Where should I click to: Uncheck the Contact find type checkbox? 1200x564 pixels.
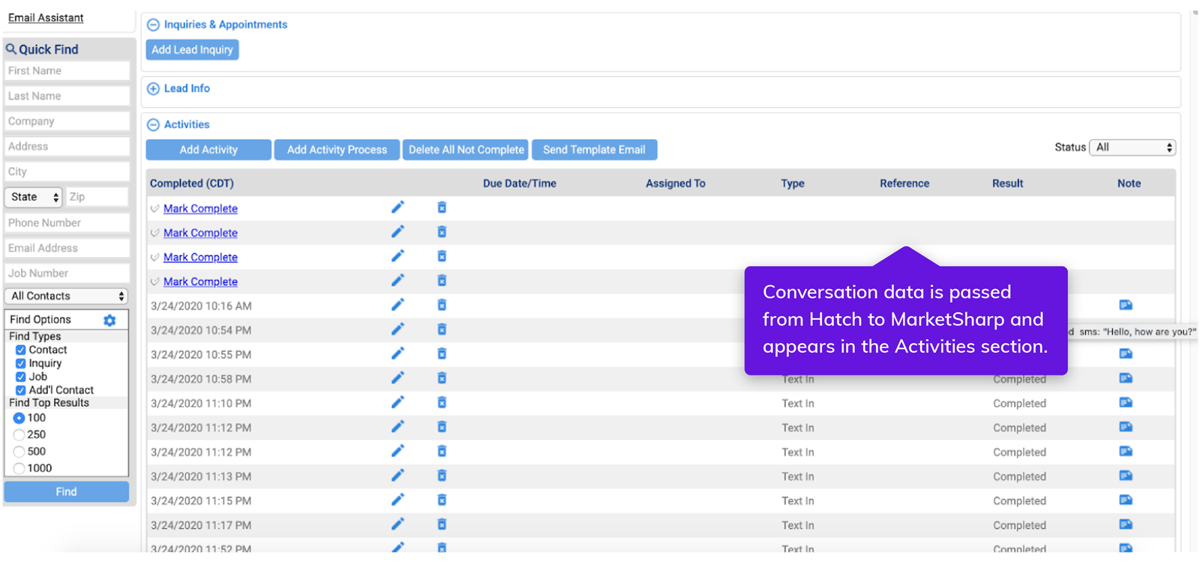point(21,350)
